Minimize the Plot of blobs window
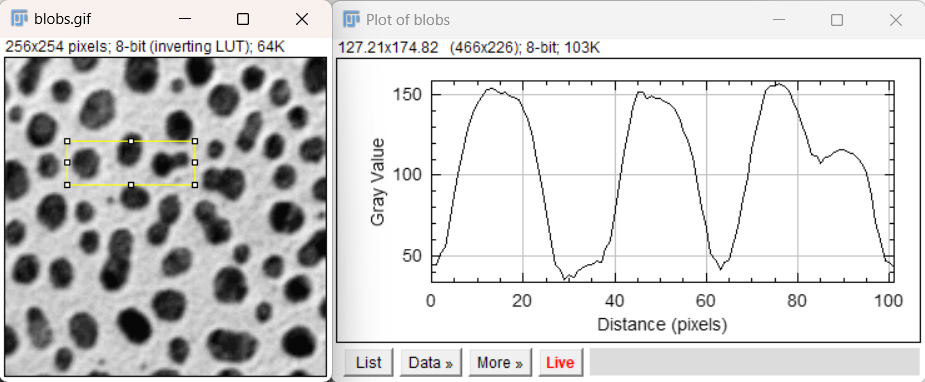Screen dimensions: 925x382 pos(779,19)
